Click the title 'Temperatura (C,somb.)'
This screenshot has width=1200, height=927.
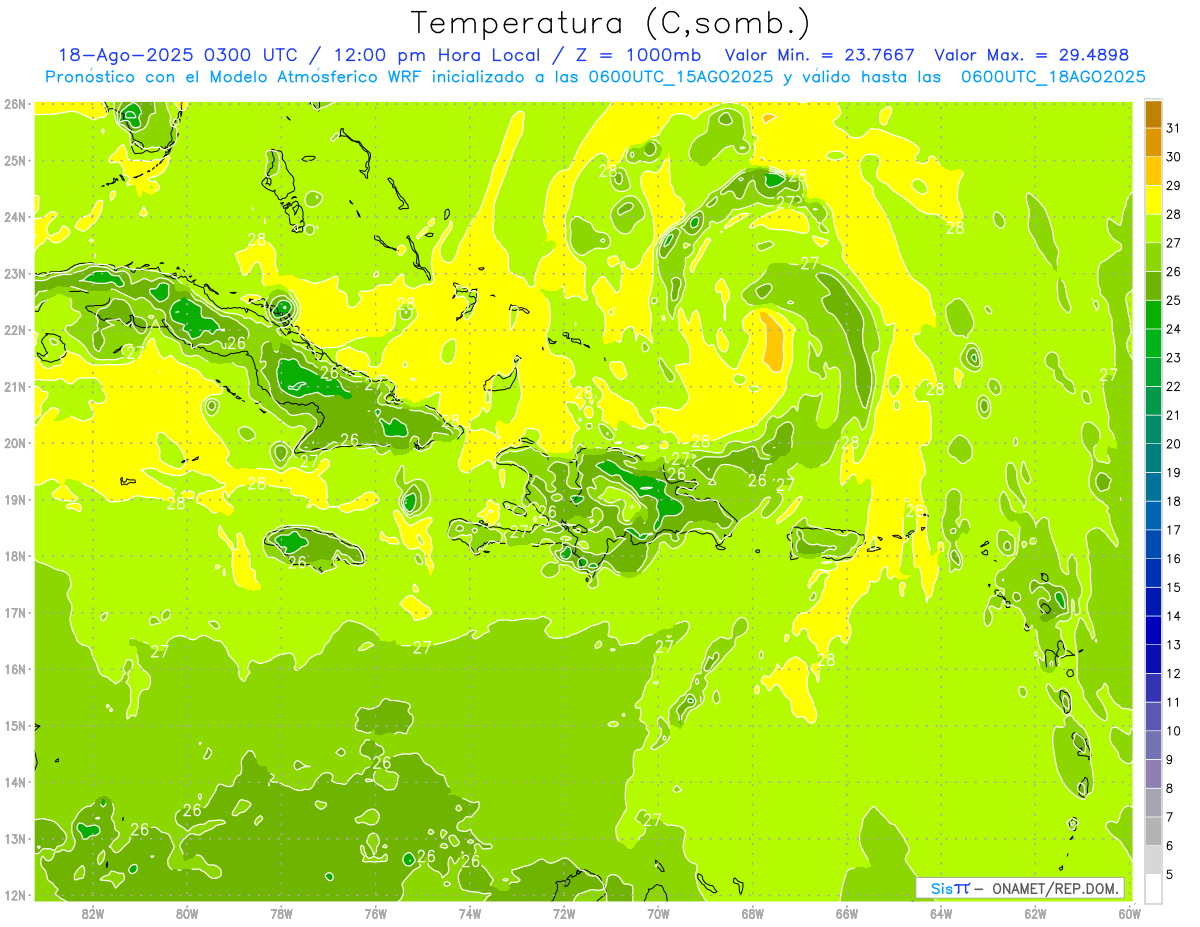[610, 23]
